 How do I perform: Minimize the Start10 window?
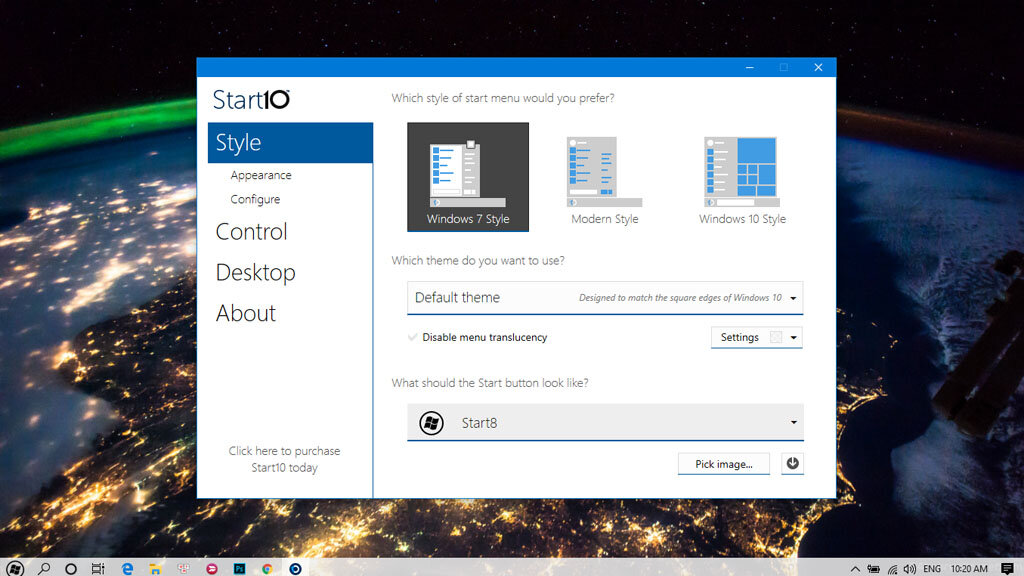750,67
